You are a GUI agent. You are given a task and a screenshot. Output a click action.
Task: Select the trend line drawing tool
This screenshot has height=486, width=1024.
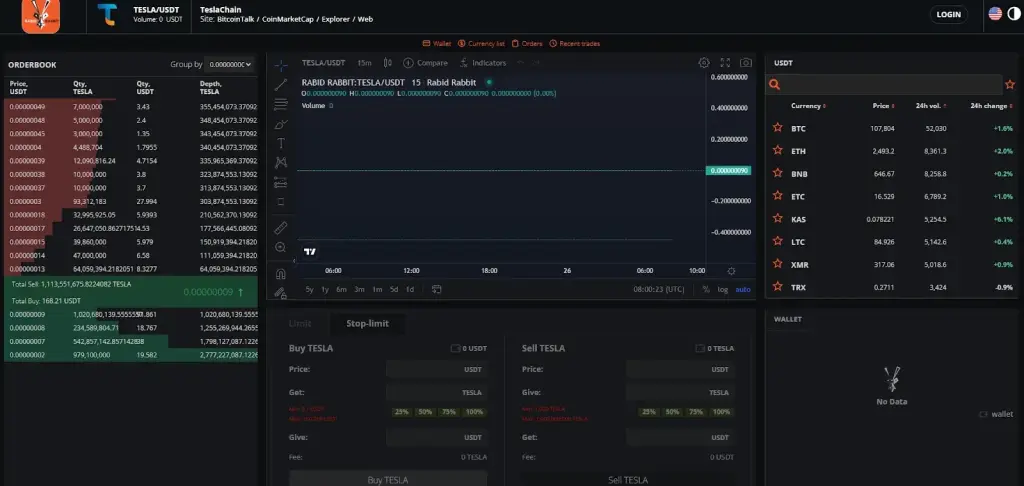coord(281,84)
